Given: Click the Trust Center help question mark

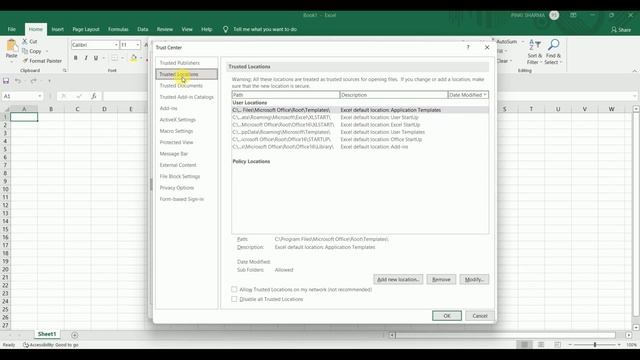Looking at the screenshot, I should click(x=468, y=47).
